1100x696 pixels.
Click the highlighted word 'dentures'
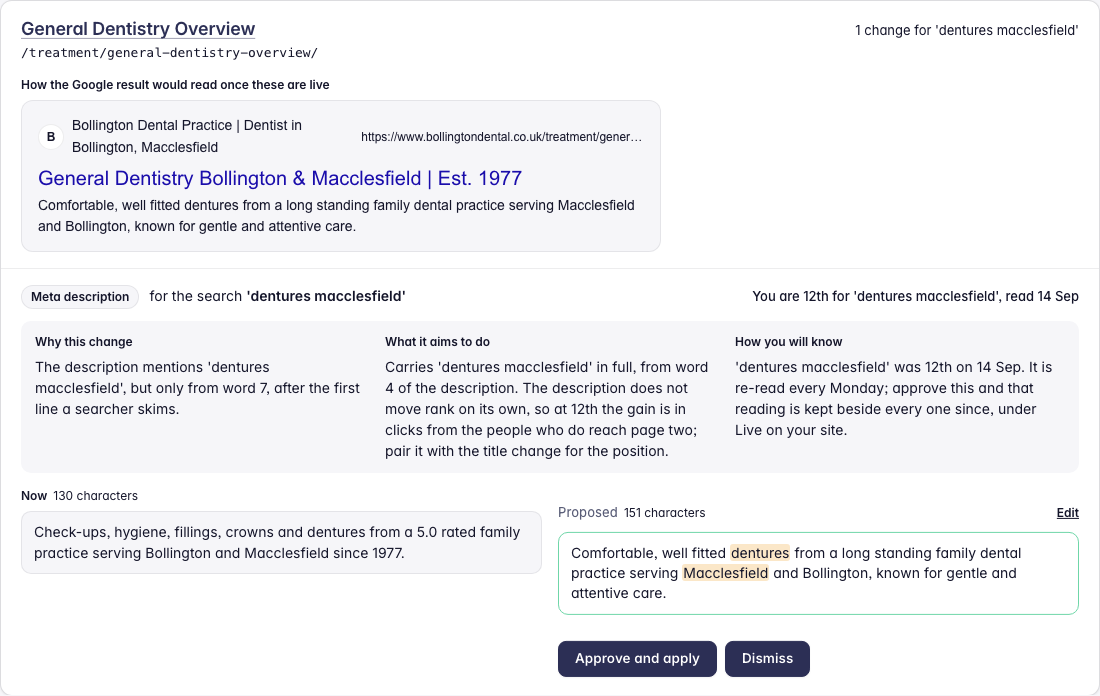coord(760,553)
